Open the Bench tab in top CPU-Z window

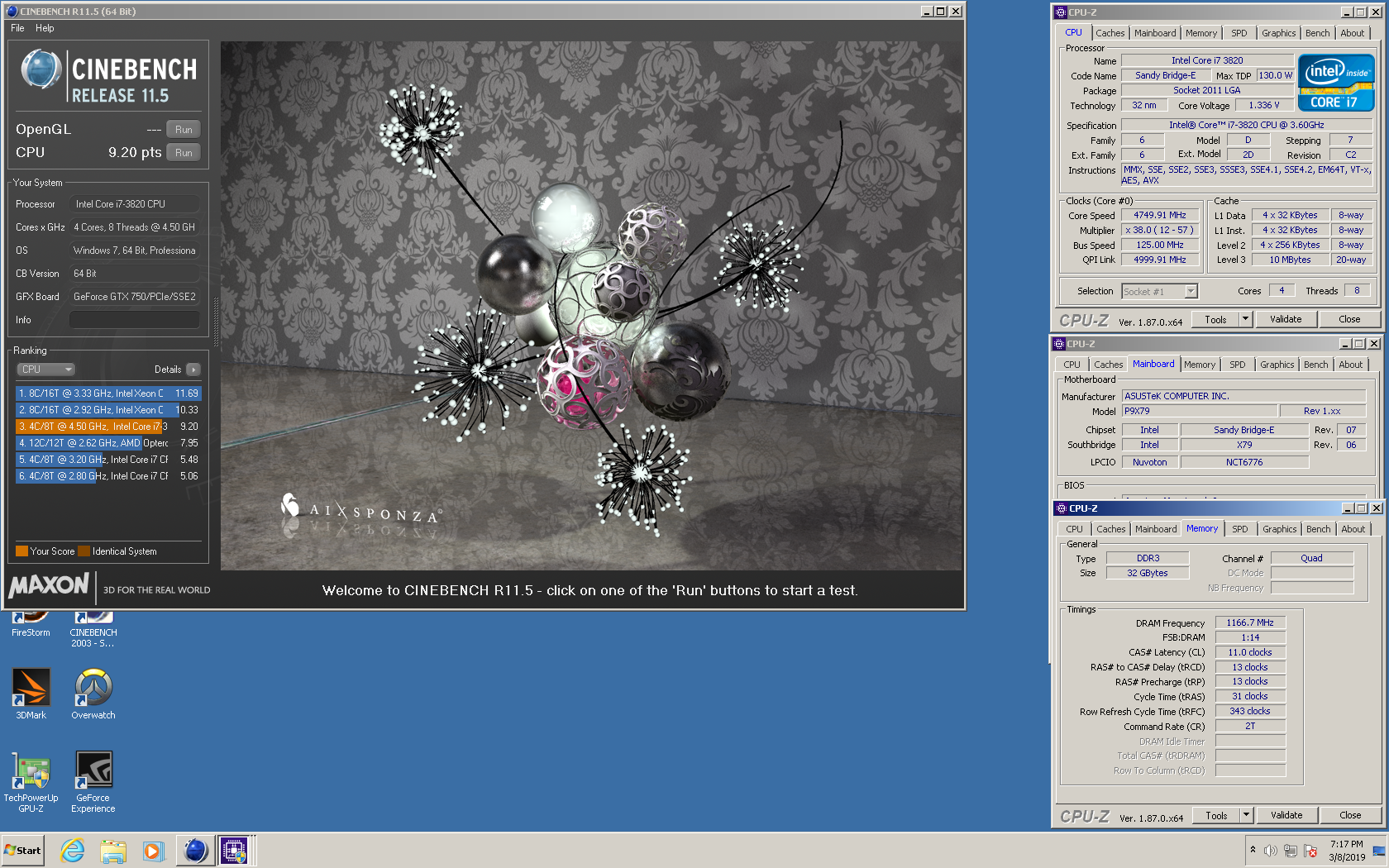tap(1317, 33)
